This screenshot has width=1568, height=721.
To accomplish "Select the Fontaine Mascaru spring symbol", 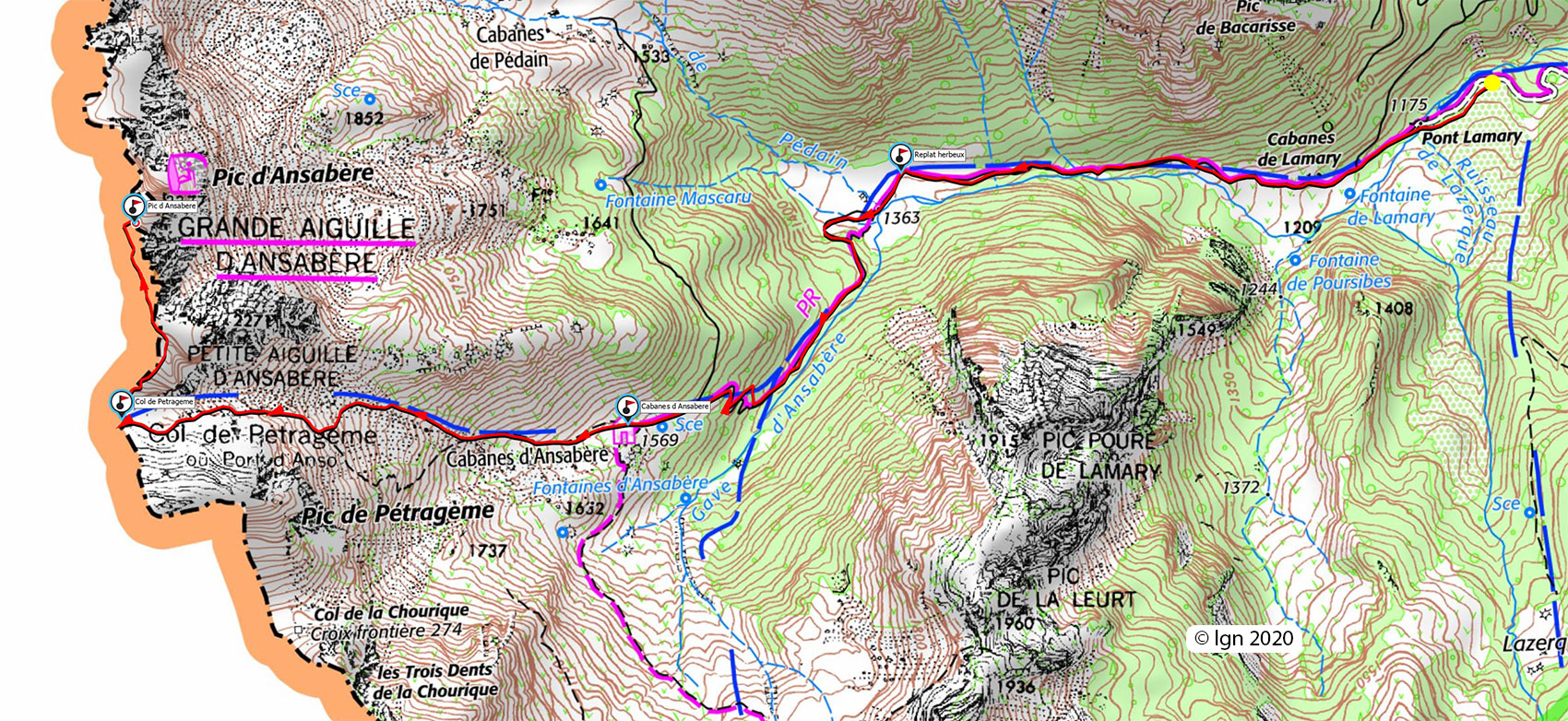I will coord(601,185).
